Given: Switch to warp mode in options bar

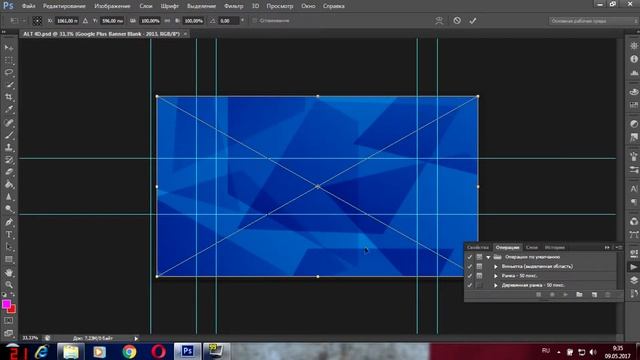Looking at the screenshot, I should point(439,20).
